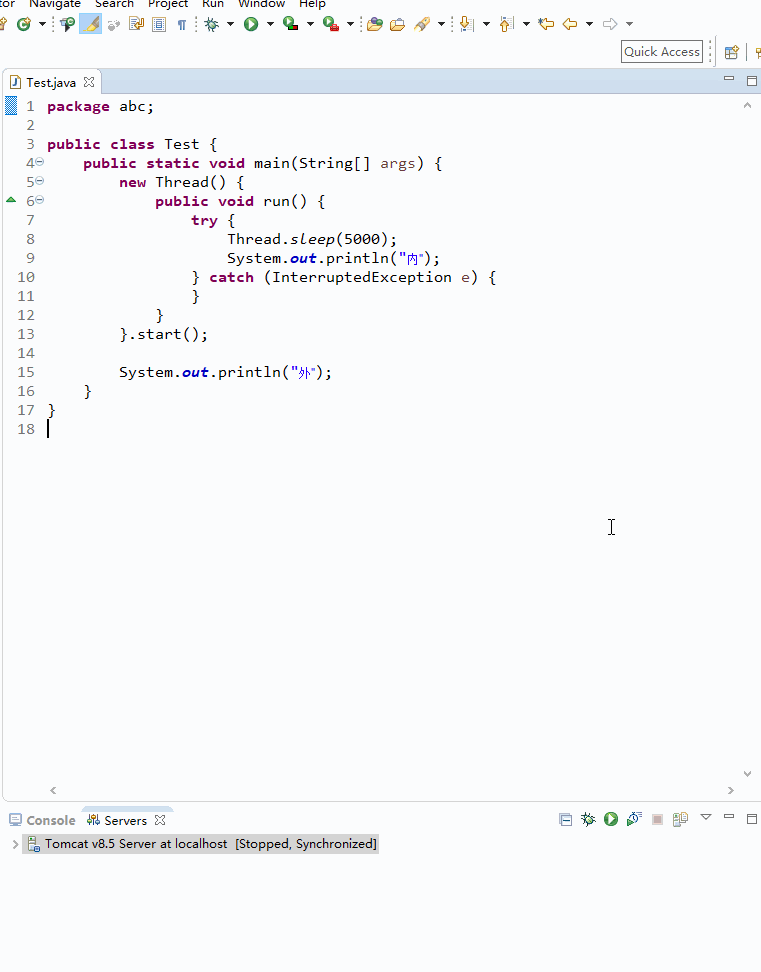The image size is (761, 972).
Task: Click the Open Task folder icon
Action: (x=397, y=24)
